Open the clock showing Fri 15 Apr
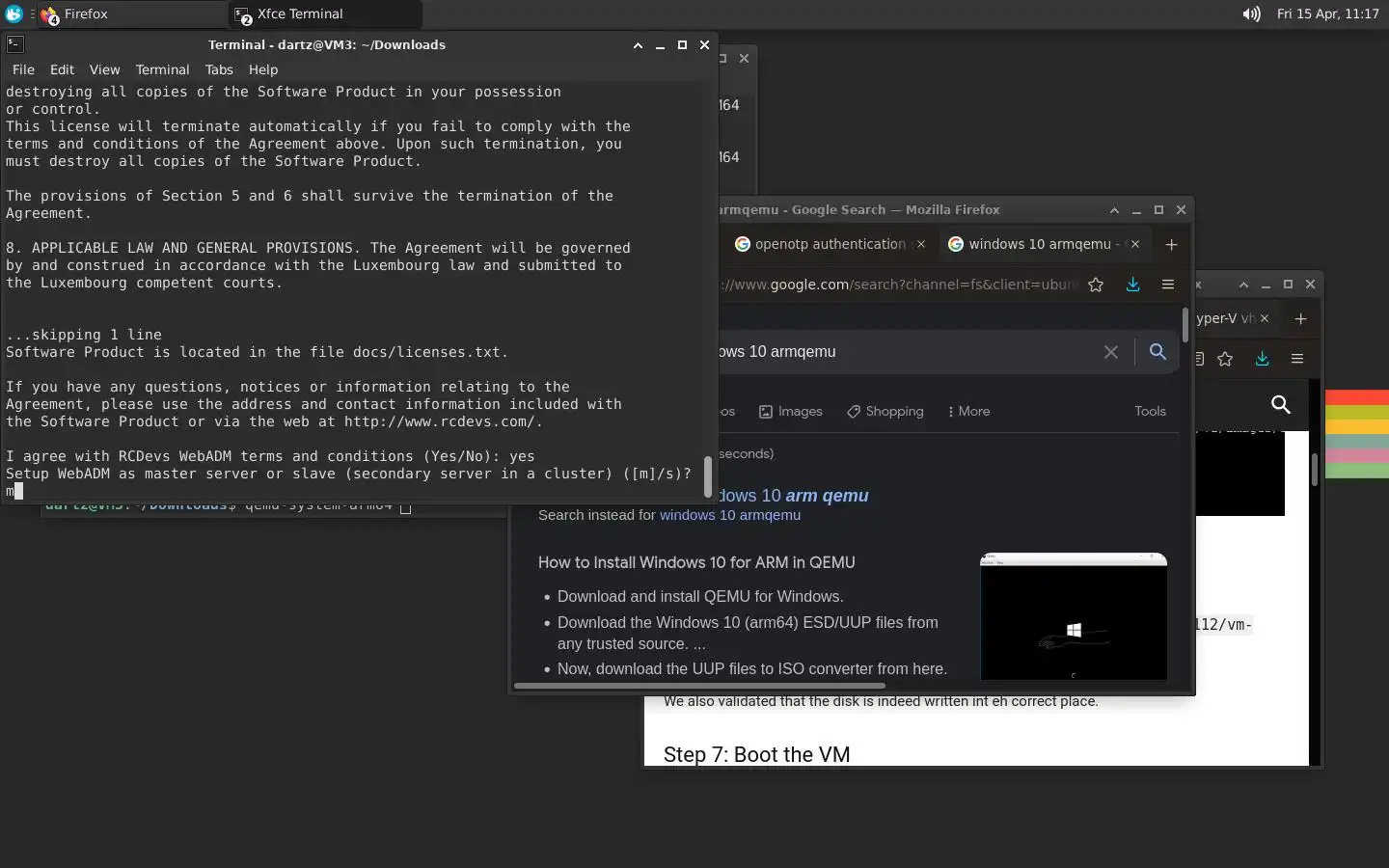1389x868 pixels. pos(1327,14)
